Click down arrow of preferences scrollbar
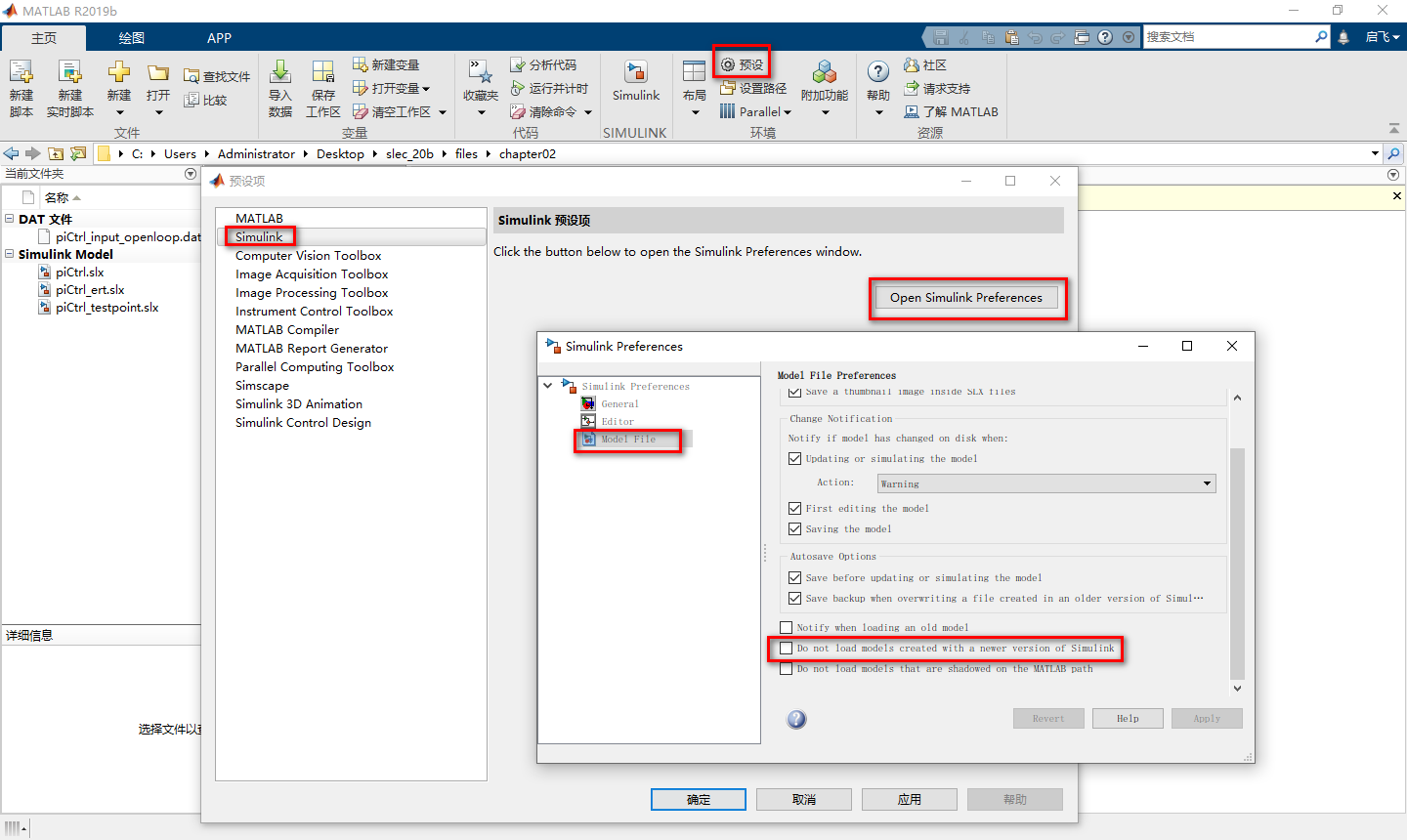 point(1237,689)
